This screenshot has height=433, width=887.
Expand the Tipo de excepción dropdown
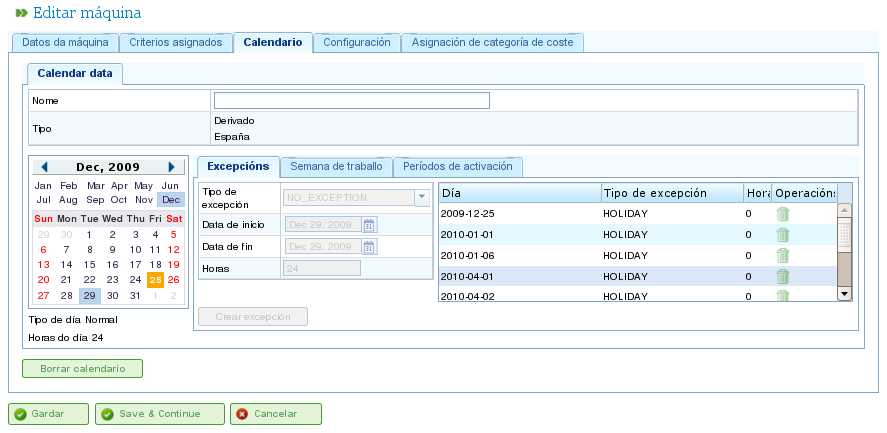421,198
